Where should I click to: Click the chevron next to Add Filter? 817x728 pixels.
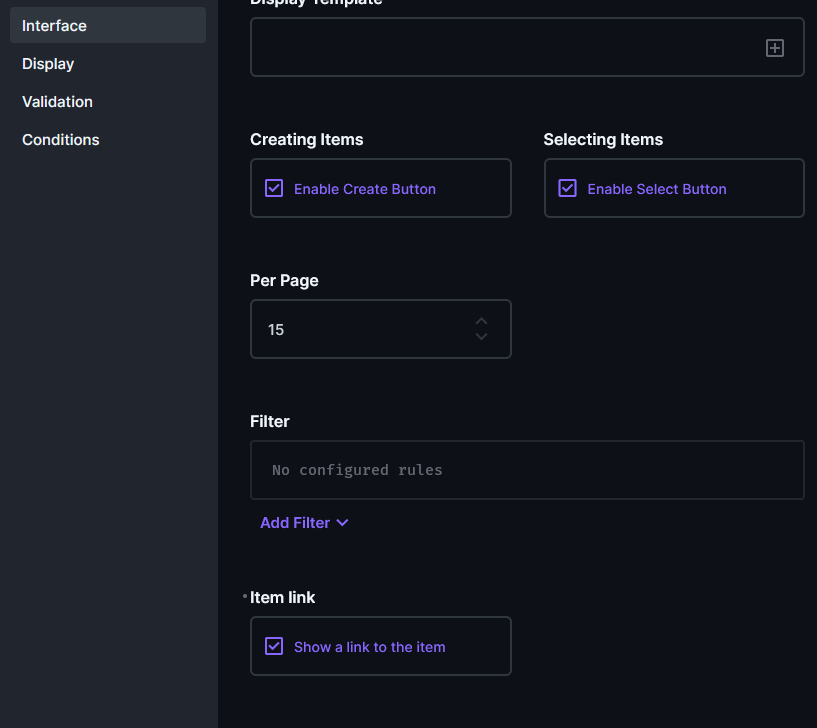click(342, 522)
